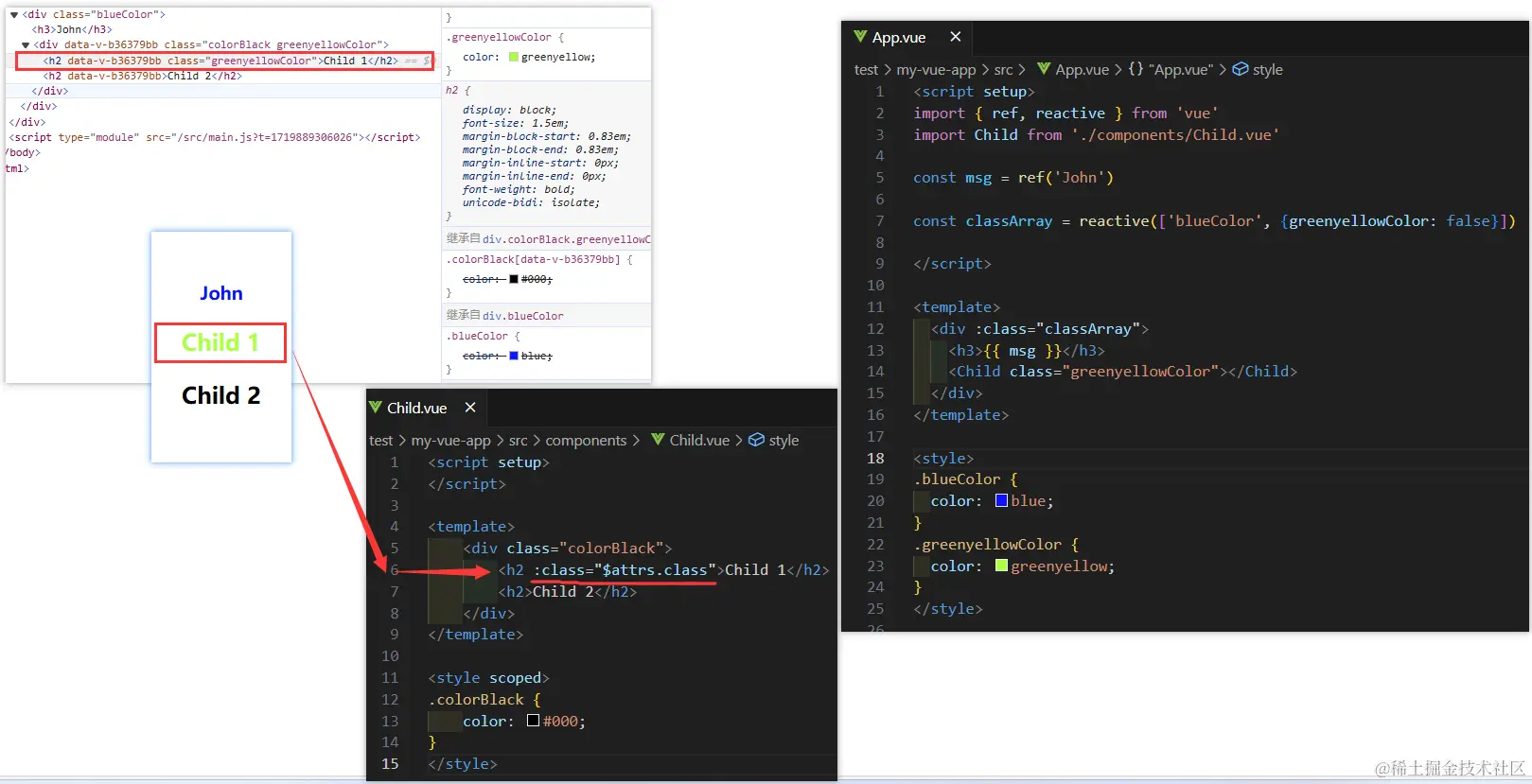Screen dimensions: 1532x784
Task: Click './components/Child.vue' import path string
Action: click(1175, 134)
